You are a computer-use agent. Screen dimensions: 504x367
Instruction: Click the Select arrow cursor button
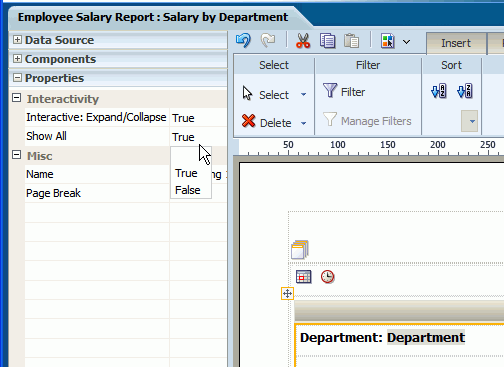tap(265, 95)
